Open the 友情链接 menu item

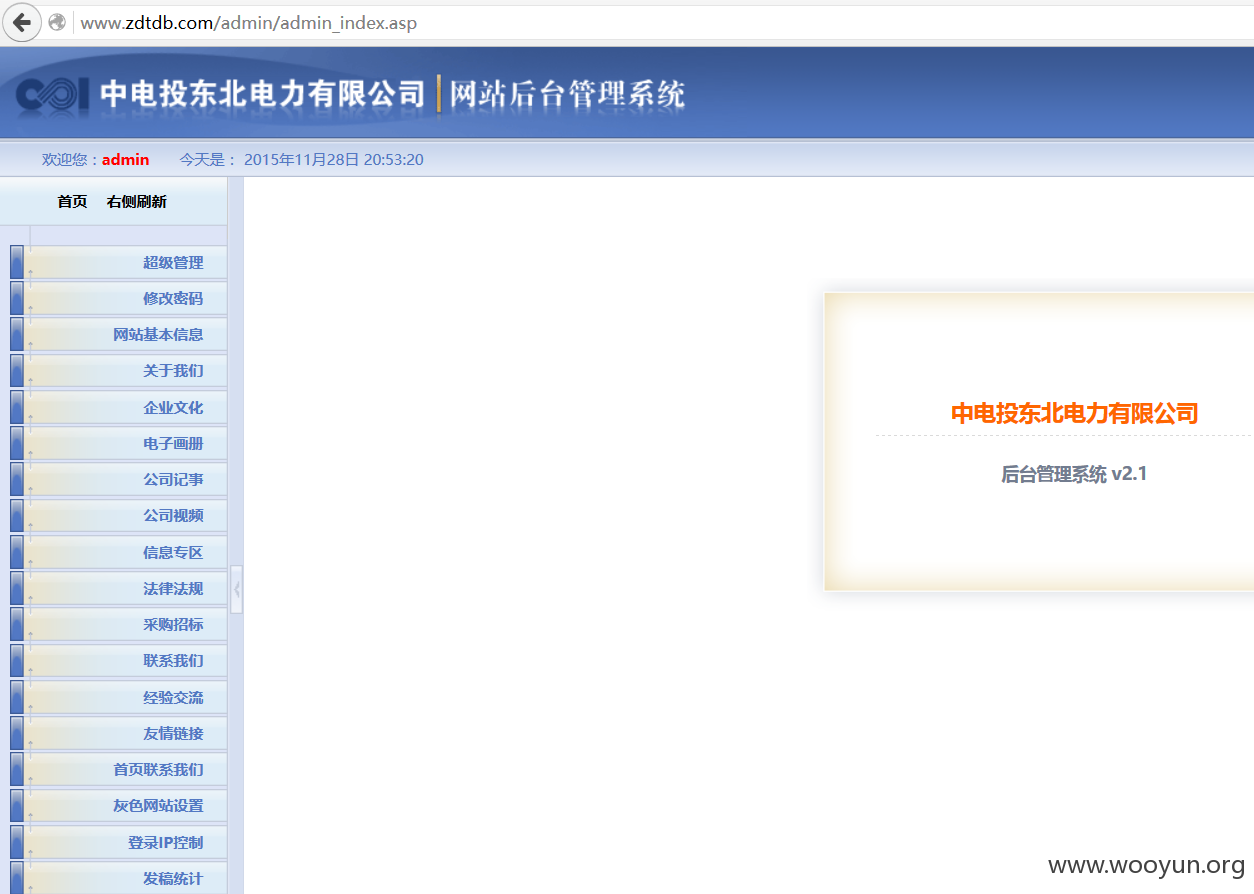click(173, 733)
